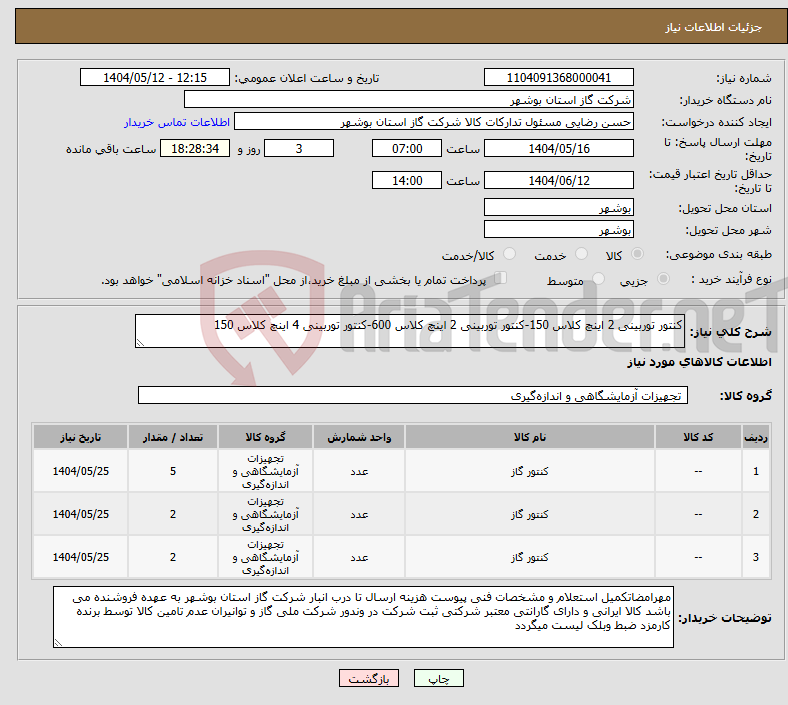
Task: Click the price validity date 1404/06/12
Action: point(558,180)
